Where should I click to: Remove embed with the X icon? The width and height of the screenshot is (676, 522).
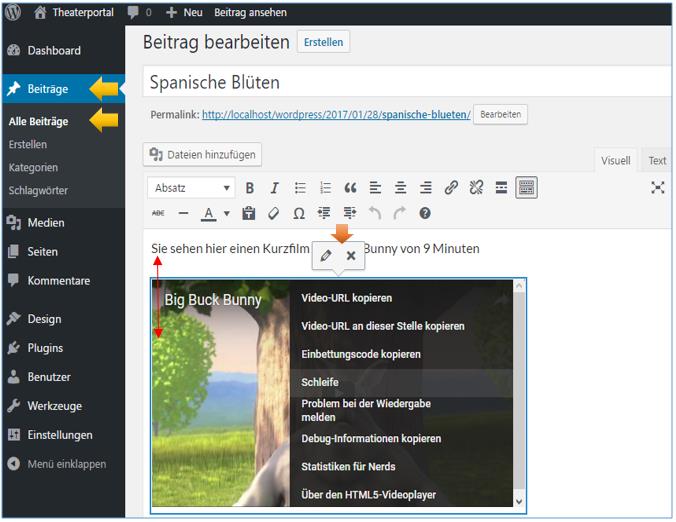(351, 256)
